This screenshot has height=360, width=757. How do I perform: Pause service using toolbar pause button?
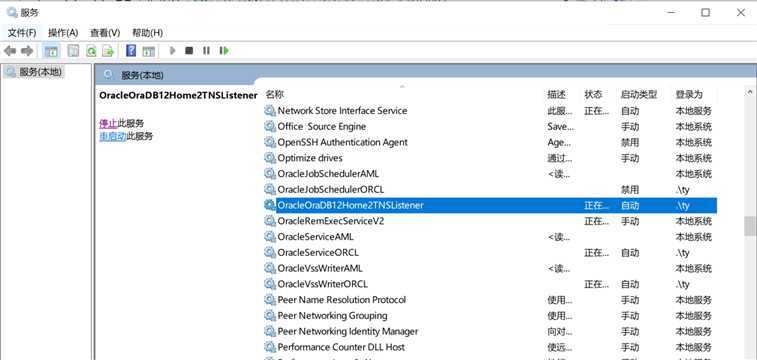pos(207,50)
